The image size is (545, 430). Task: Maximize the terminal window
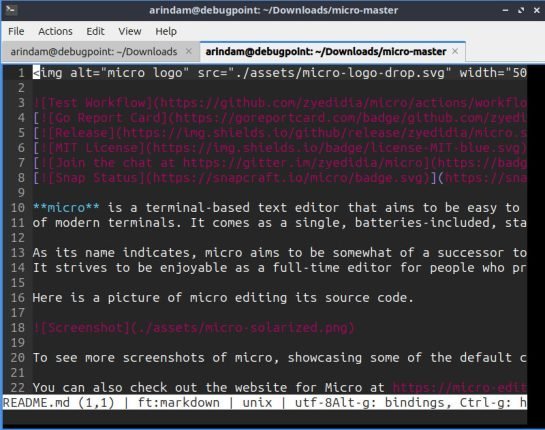tap(521, 10)
